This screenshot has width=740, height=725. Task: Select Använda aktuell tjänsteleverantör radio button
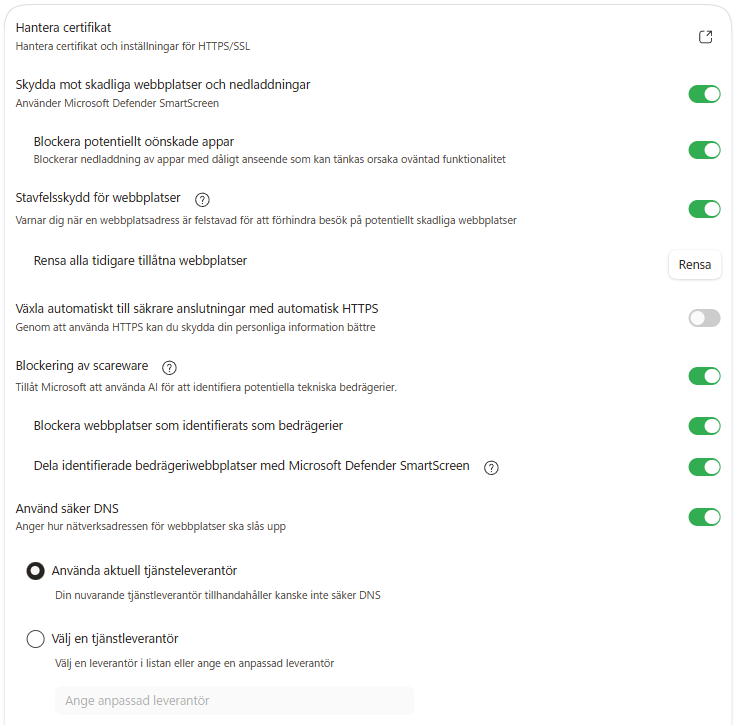point(36,571)
